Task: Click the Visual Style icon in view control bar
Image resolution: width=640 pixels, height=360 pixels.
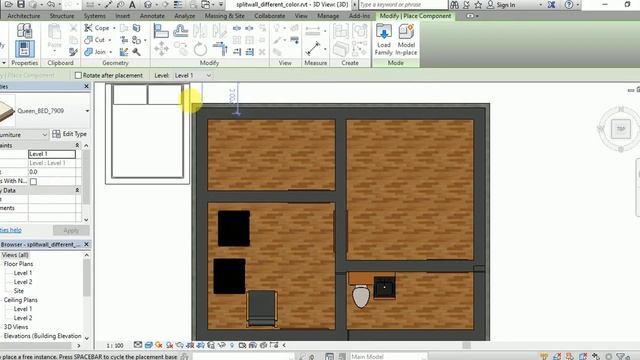Action: point(149,345)
